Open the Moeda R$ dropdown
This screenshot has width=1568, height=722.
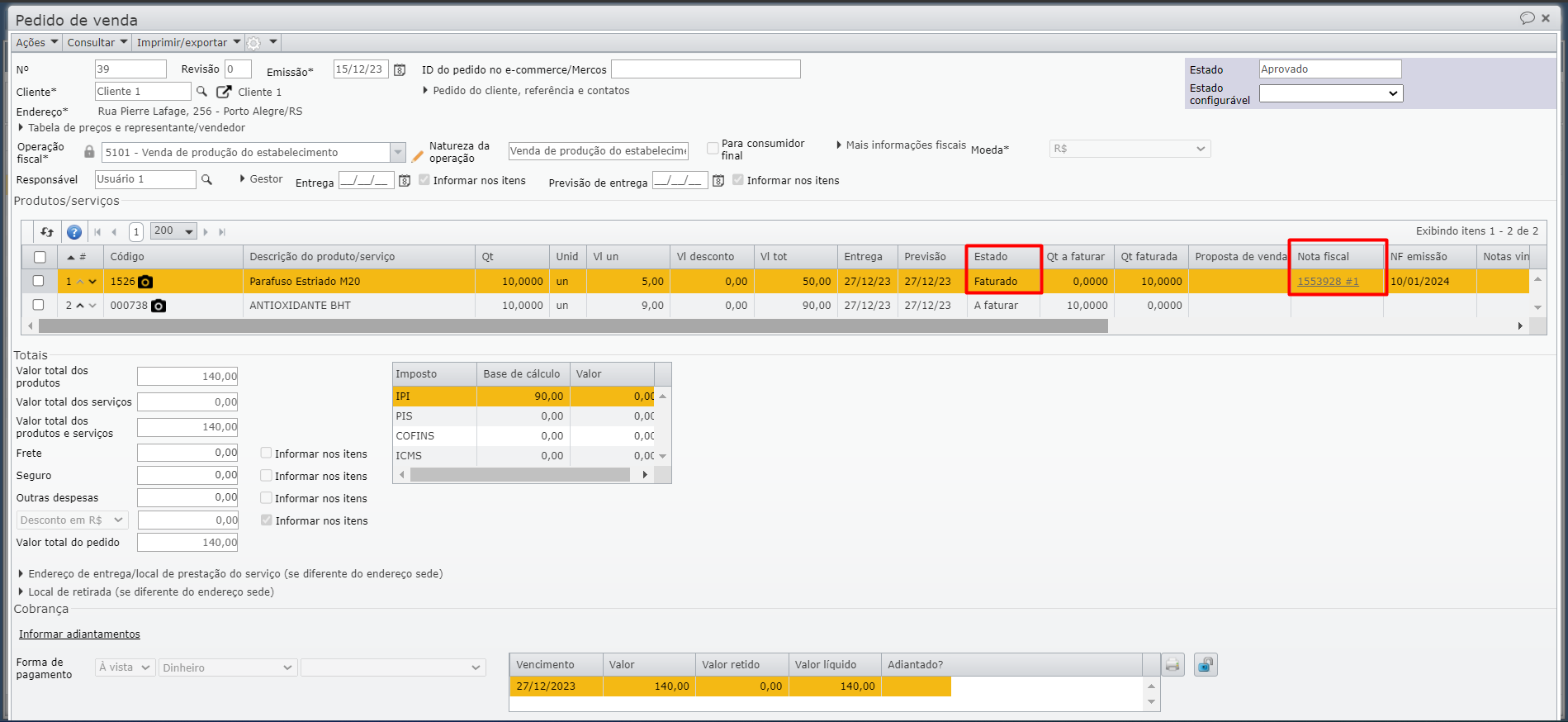tap(1130, 149)
